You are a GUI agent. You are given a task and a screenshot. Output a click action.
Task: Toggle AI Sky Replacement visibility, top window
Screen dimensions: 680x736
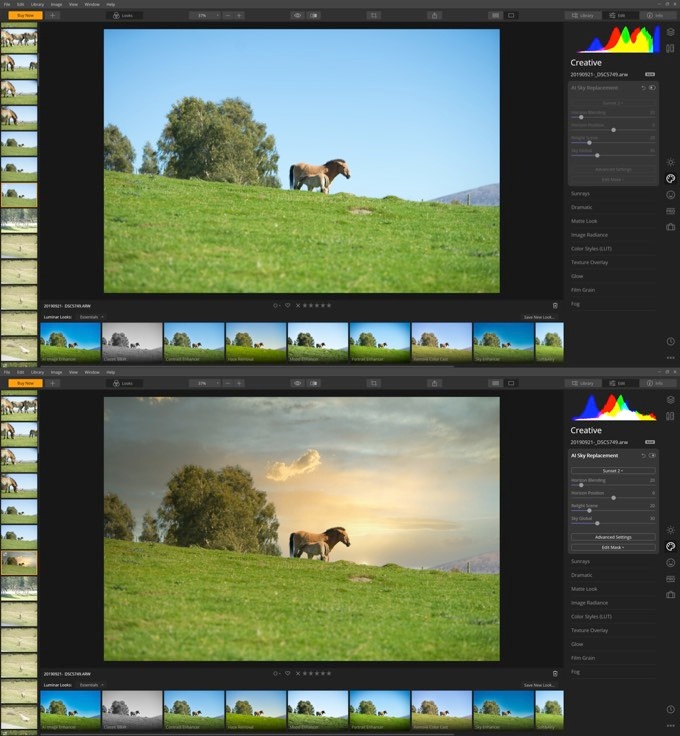pyautogui.click(x=652, y=88)
